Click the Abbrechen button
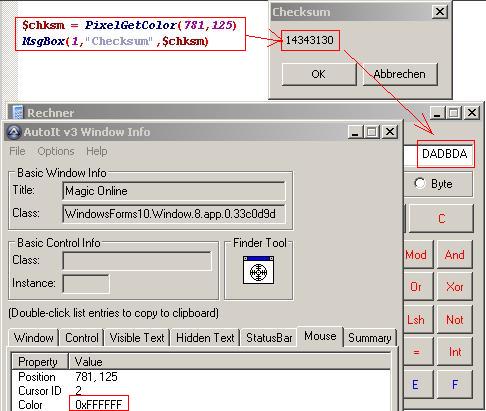The width and height of the screenshot is (486, 411). pyautogui.click(x=400, y=74)
